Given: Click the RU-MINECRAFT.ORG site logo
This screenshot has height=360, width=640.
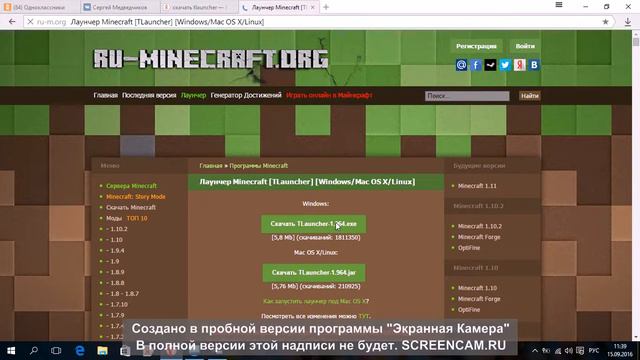Looking at the screenshot, I should (211, 59).
